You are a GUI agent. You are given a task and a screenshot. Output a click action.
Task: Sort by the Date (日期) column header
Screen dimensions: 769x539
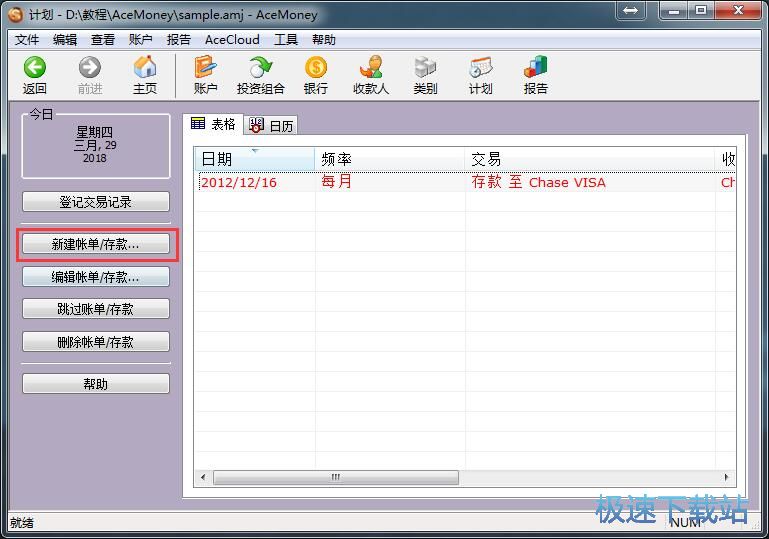pos(254,160)
